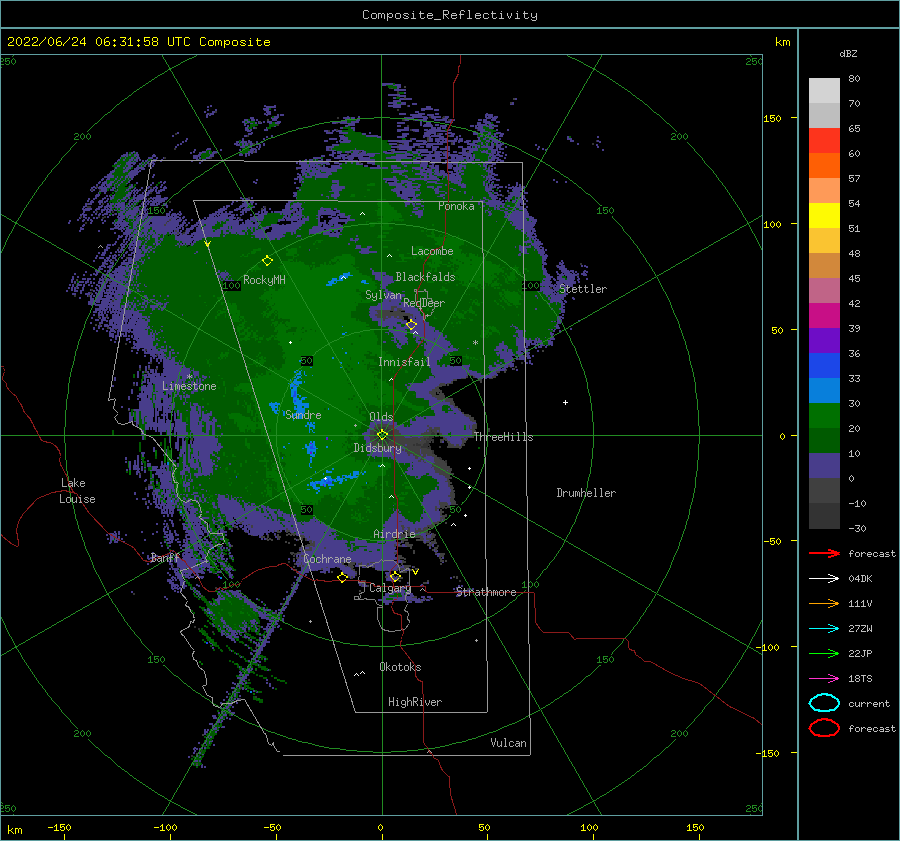Click the green 22JP arrow legend icon
This screenshot has height=841, width=900.
pos(824,653)
